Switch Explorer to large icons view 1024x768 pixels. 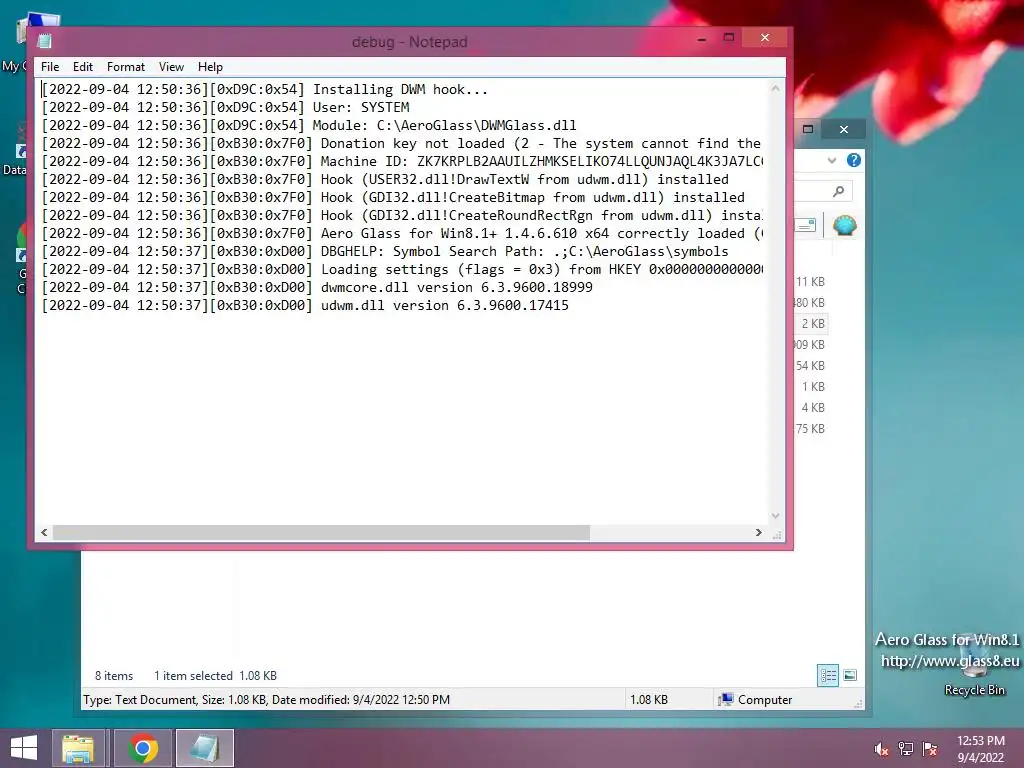pos(850,675)
